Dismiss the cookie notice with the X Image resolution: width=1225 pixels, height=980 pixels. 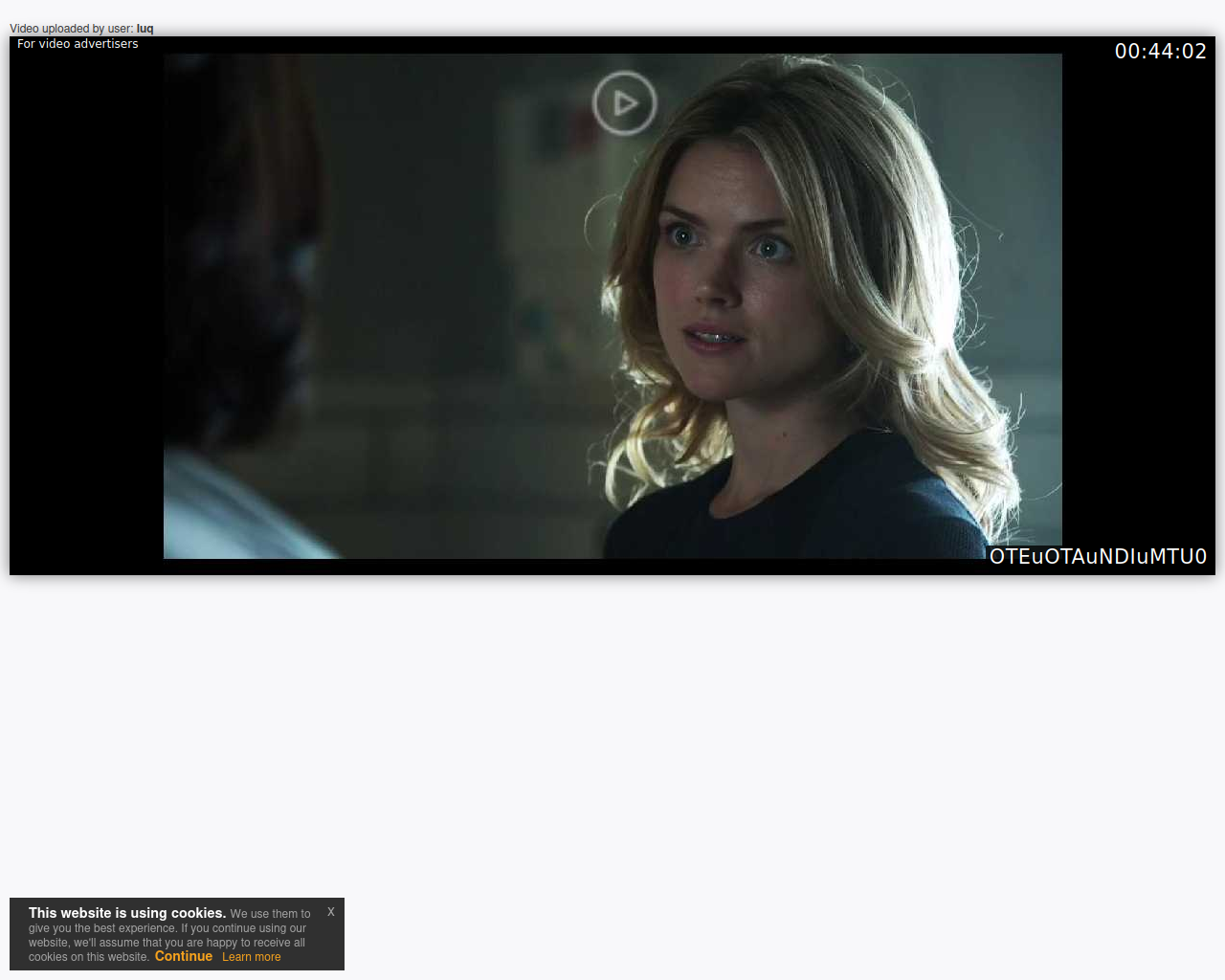pyautogui.click(x=331, y=912)
